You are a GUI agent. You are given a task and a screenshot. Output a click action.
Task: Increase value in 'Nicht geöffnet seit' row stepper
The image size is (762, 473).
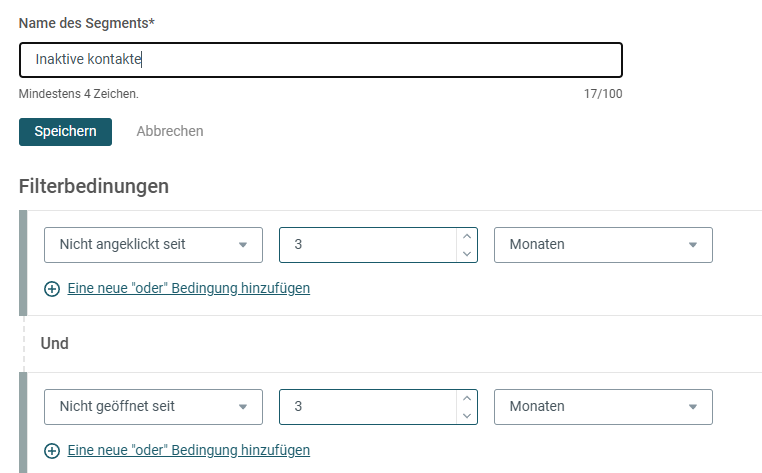tap(467, 398)
